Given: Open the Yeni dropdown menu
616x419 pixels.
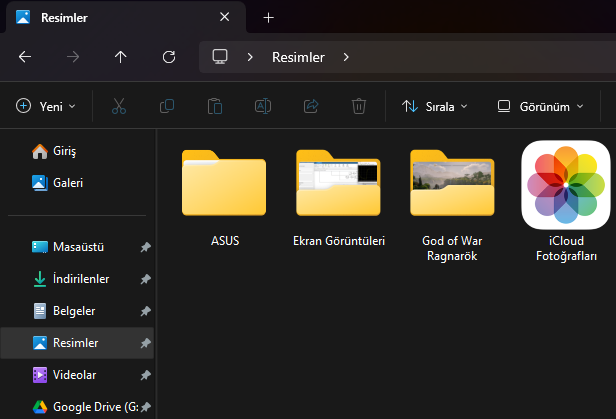Looking at the screenshot, I should click(x=46, y=106).
